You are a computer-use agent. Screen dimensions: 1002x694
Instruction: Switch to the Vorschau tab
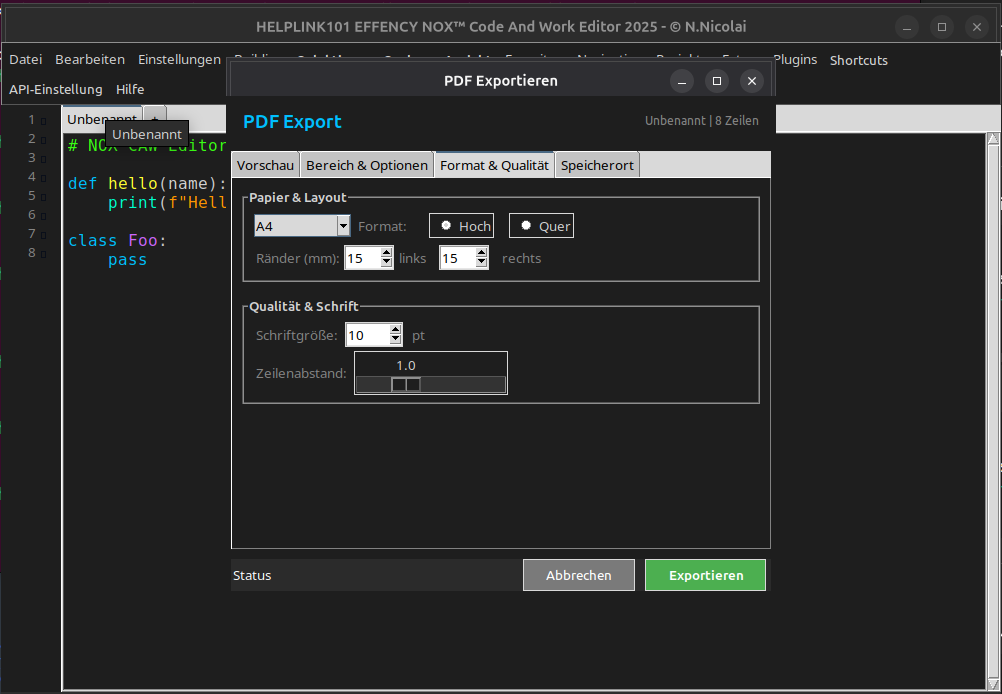(x=265, y=165)
